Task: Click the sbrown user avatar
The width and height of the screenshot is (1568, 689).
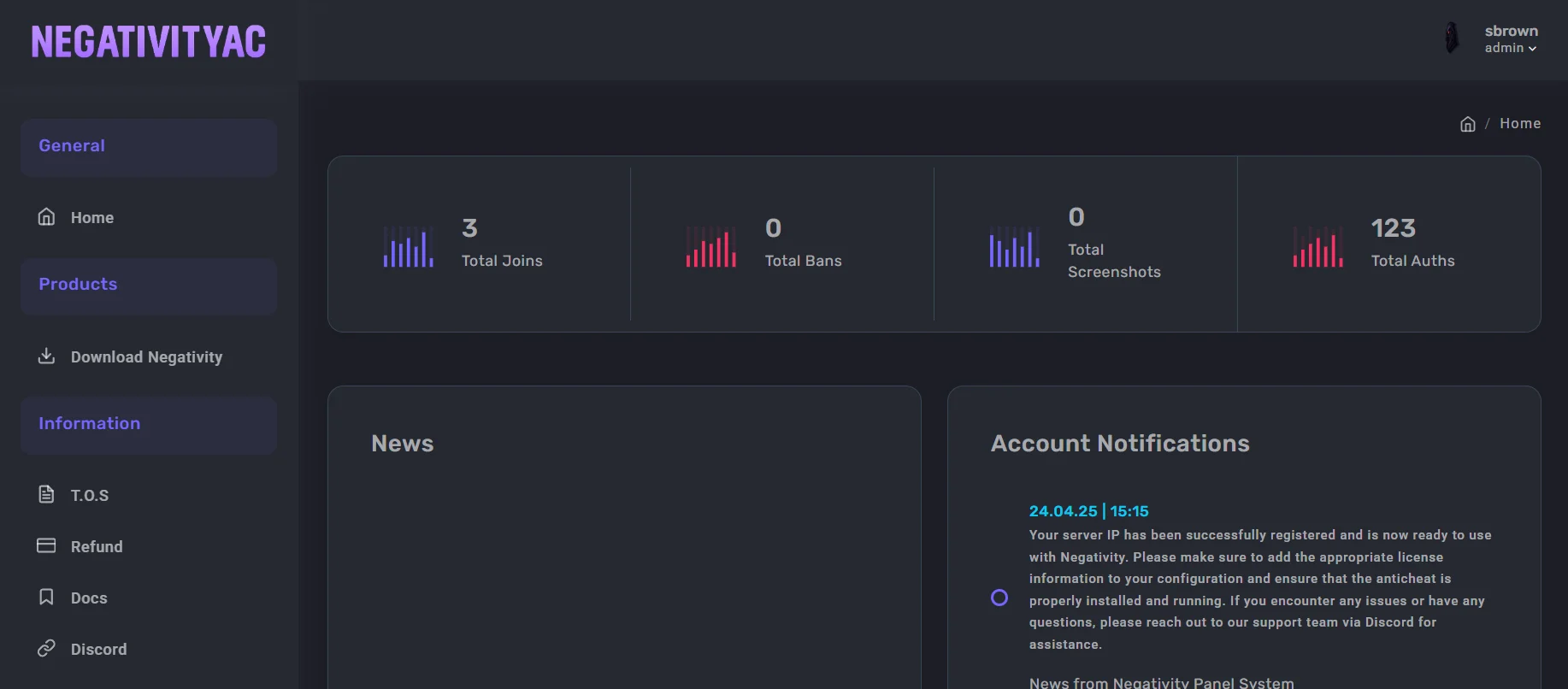Action: coord(1452,38)
